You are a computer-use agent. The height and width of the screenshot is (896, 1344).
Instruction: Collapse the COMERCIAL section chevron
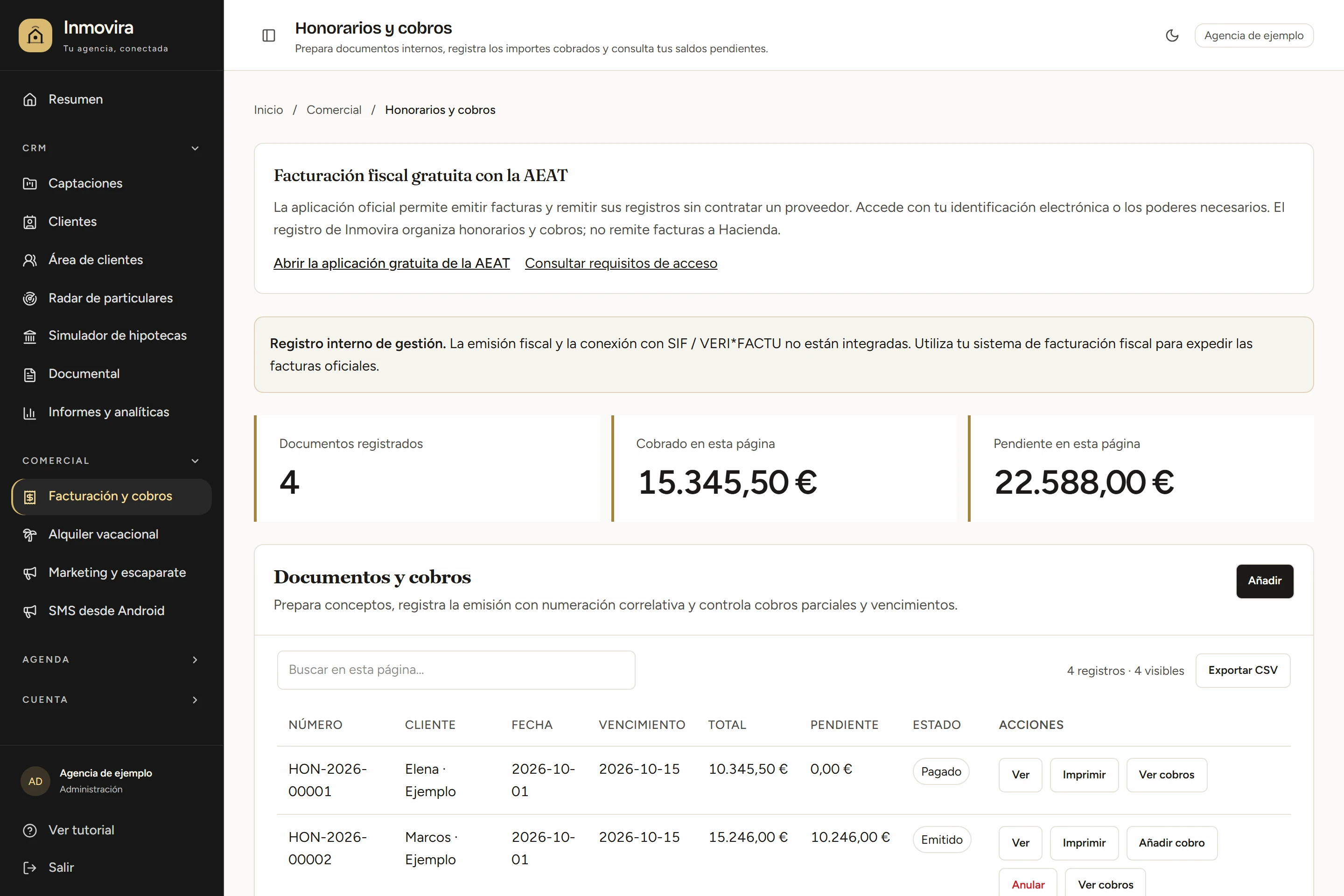pyautogui.click(x=195, y=461)
